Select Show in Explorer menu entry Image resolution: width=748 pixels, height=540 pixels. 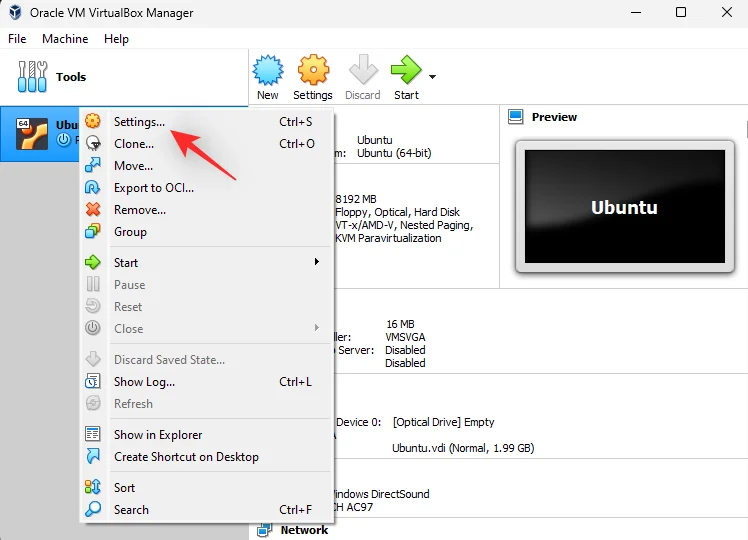click(x=158, y=435)
